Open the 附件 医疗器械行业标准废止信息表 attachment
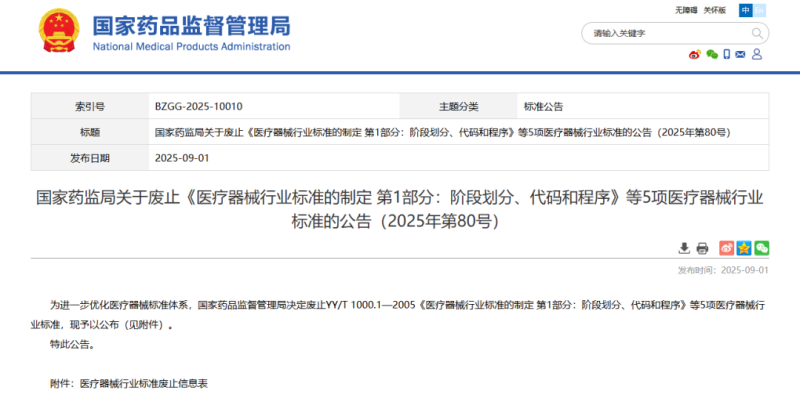Viewport: 800px width, 409px height. point(143,383)
